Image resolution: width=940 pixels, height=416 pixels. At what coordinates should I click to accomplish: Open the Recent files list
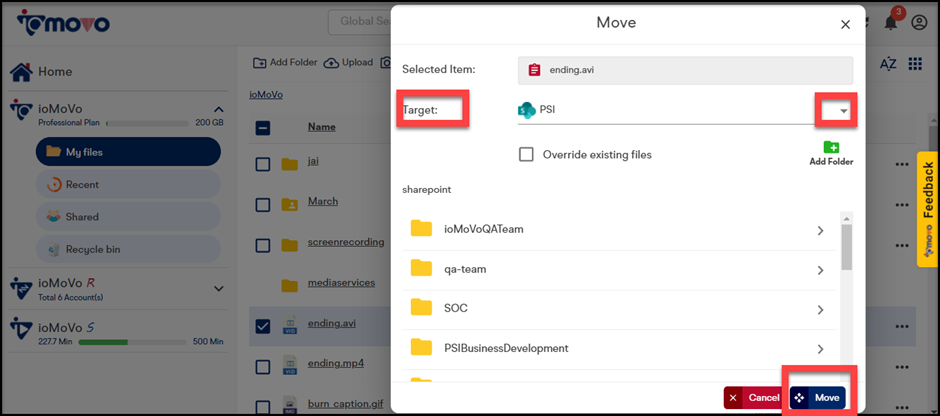pos(128,185)
